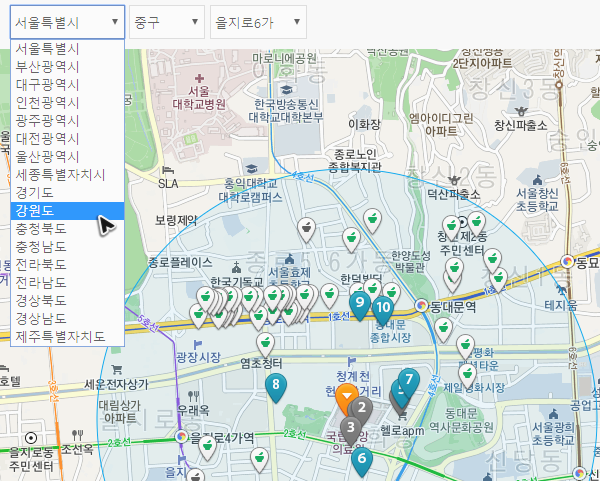This screenshot has height=481, width=600.
Task: Open the 종구 district dropdown
Action: (x=167, y=22)
